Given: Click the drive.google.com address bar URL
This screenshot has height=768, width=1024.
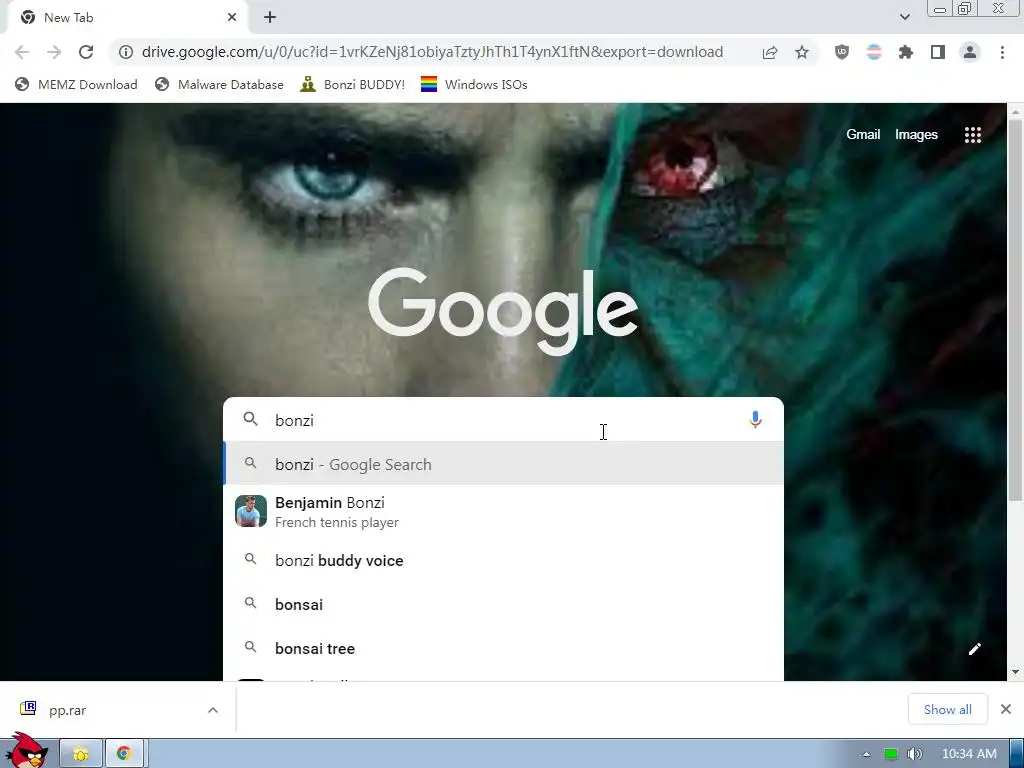Looking at the screenshot, I should (432, 52).
